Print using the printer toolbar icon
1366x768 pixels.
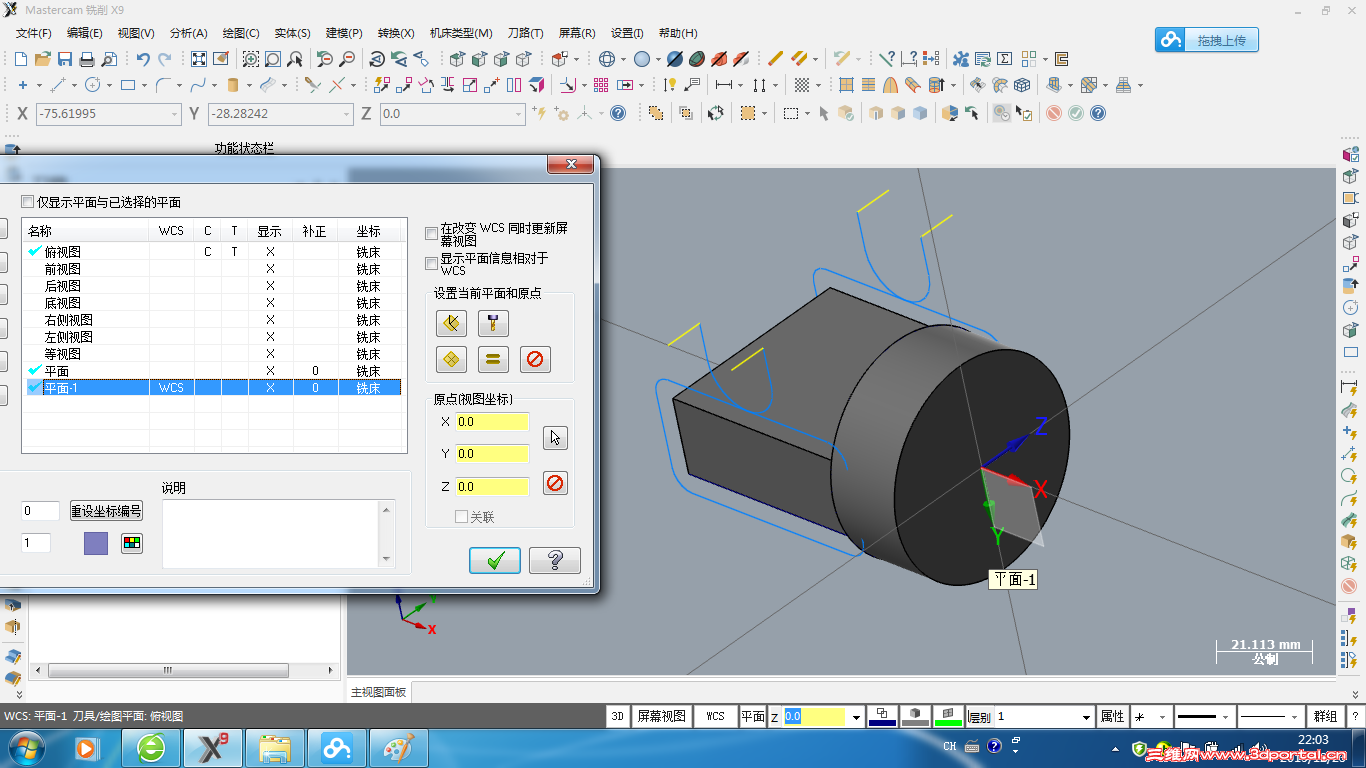87,59
